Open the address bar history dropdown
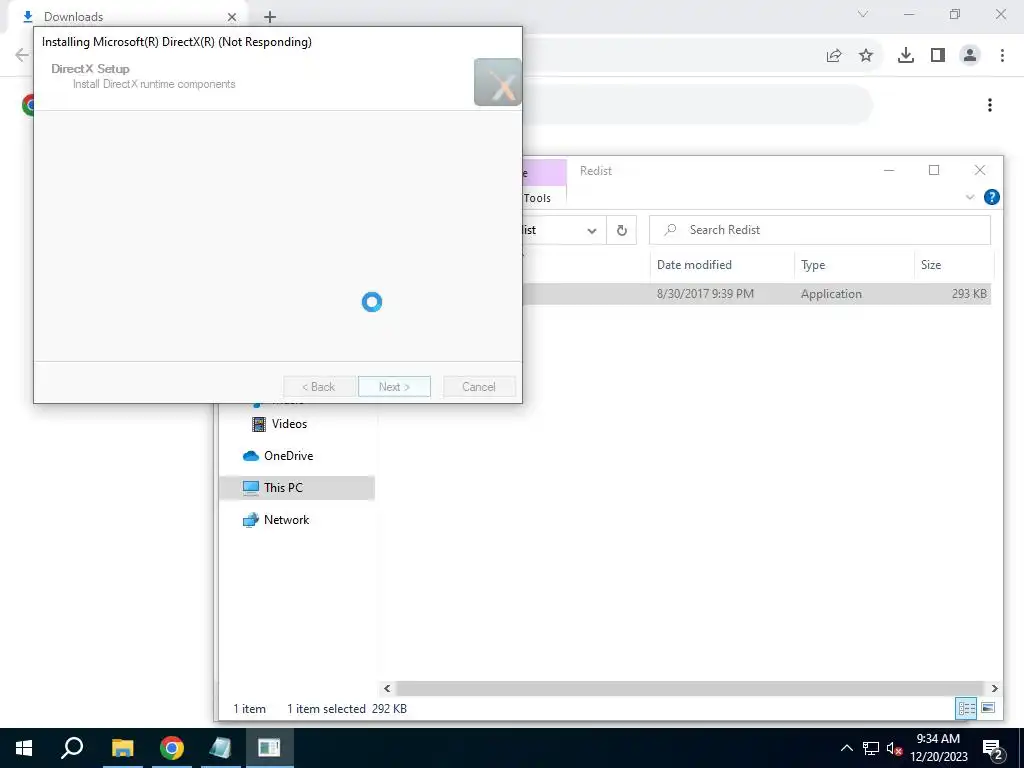 click(592, 231)
